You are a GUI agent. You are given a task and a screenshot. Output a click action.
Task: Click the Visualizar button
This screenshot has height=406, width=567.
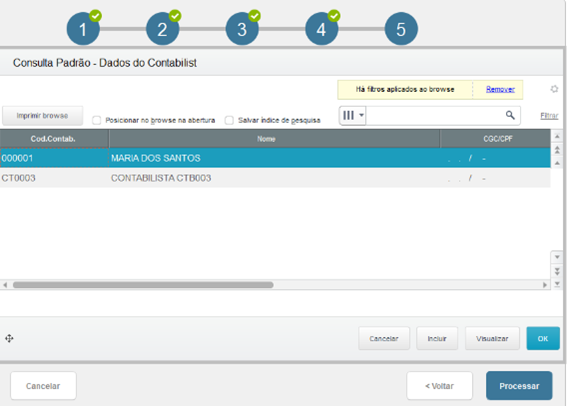492,338
